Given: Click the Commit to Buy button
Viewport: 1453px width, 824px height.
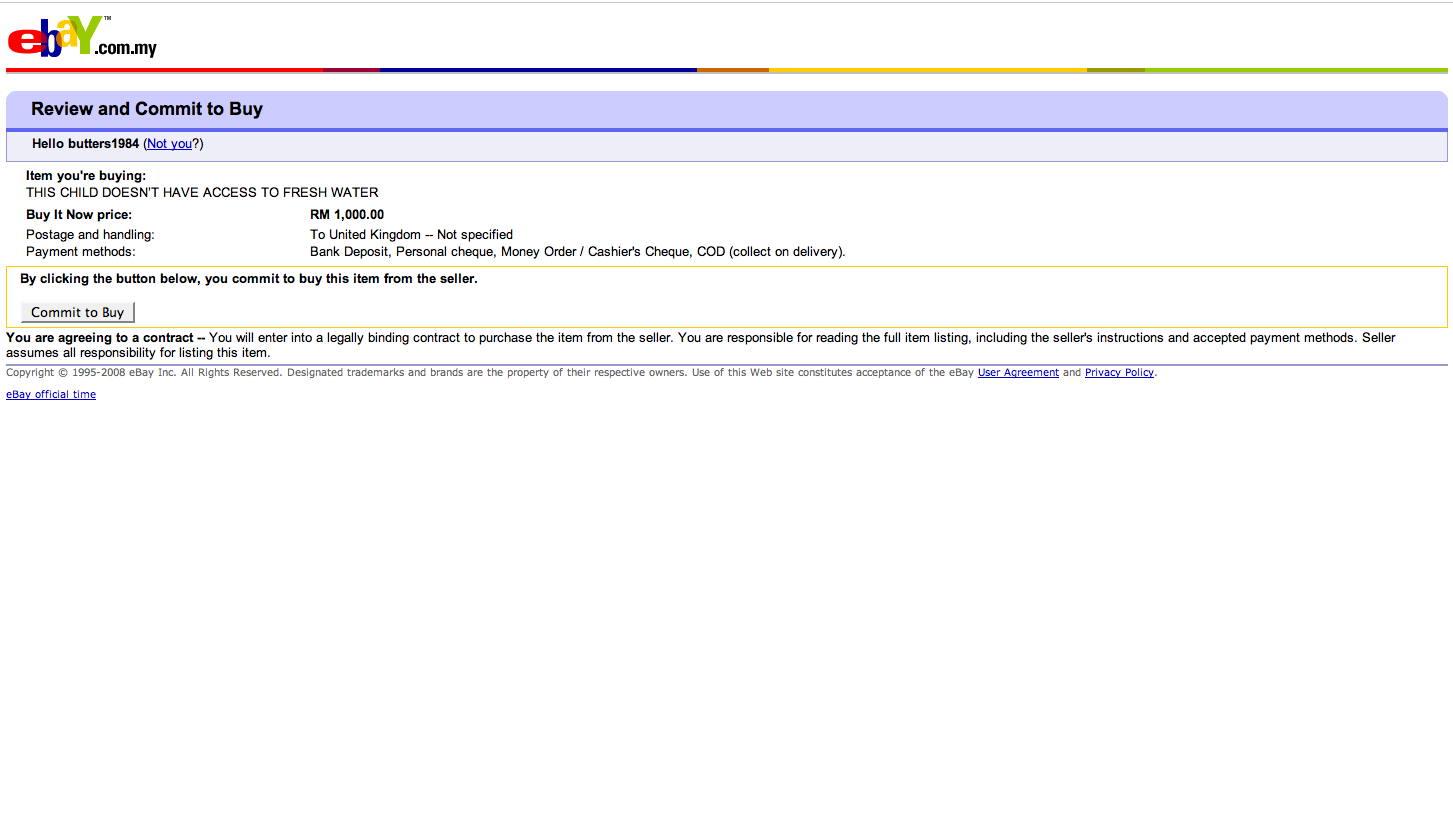Looking at the screenshot, I should point(78,312).
